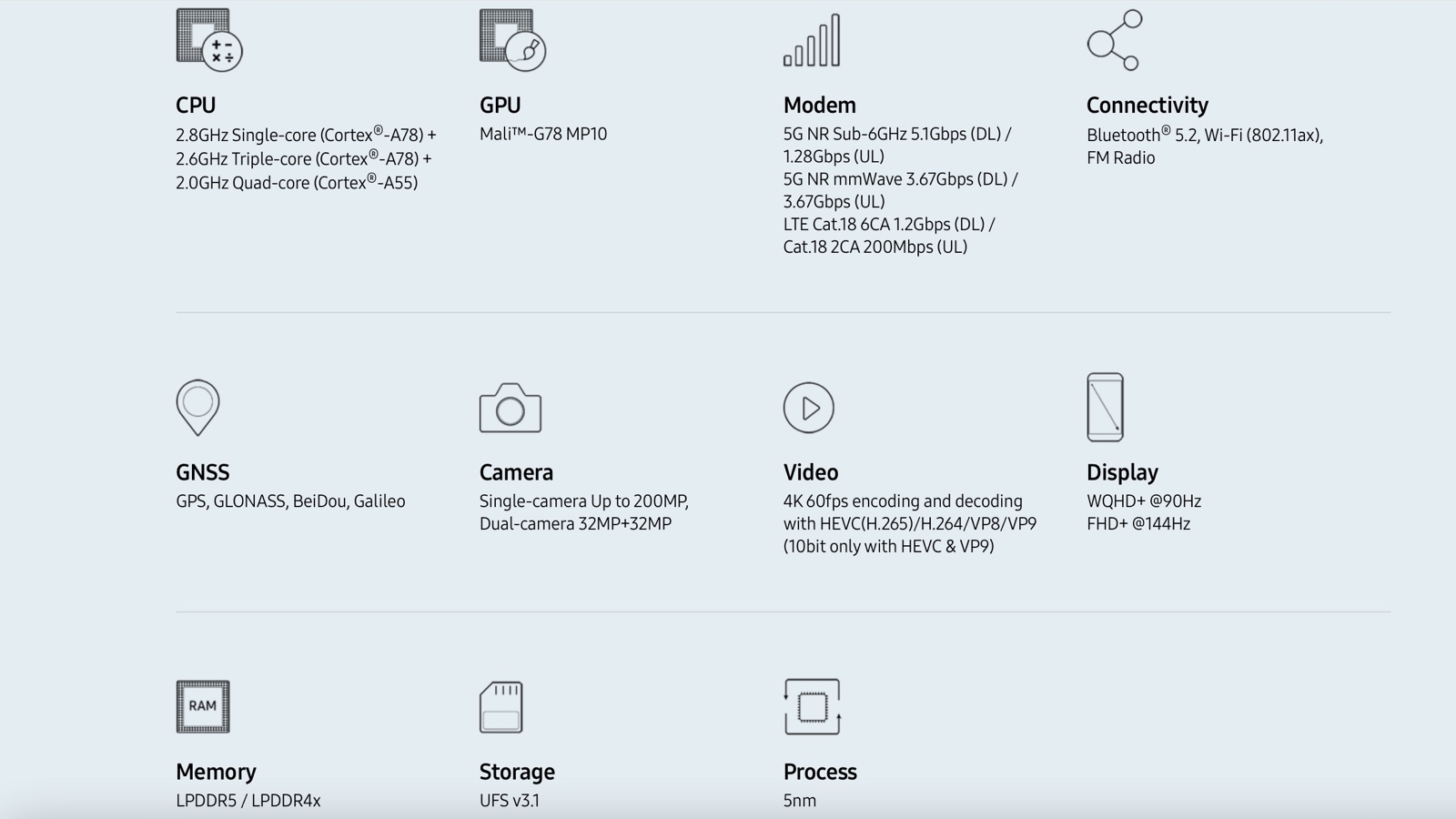Image resolution: width=1456 pixels, height=819 pixels.
Task: Click the Connectivity share nodes icon
Action: pyautogui.click(x=1114, y=40)
